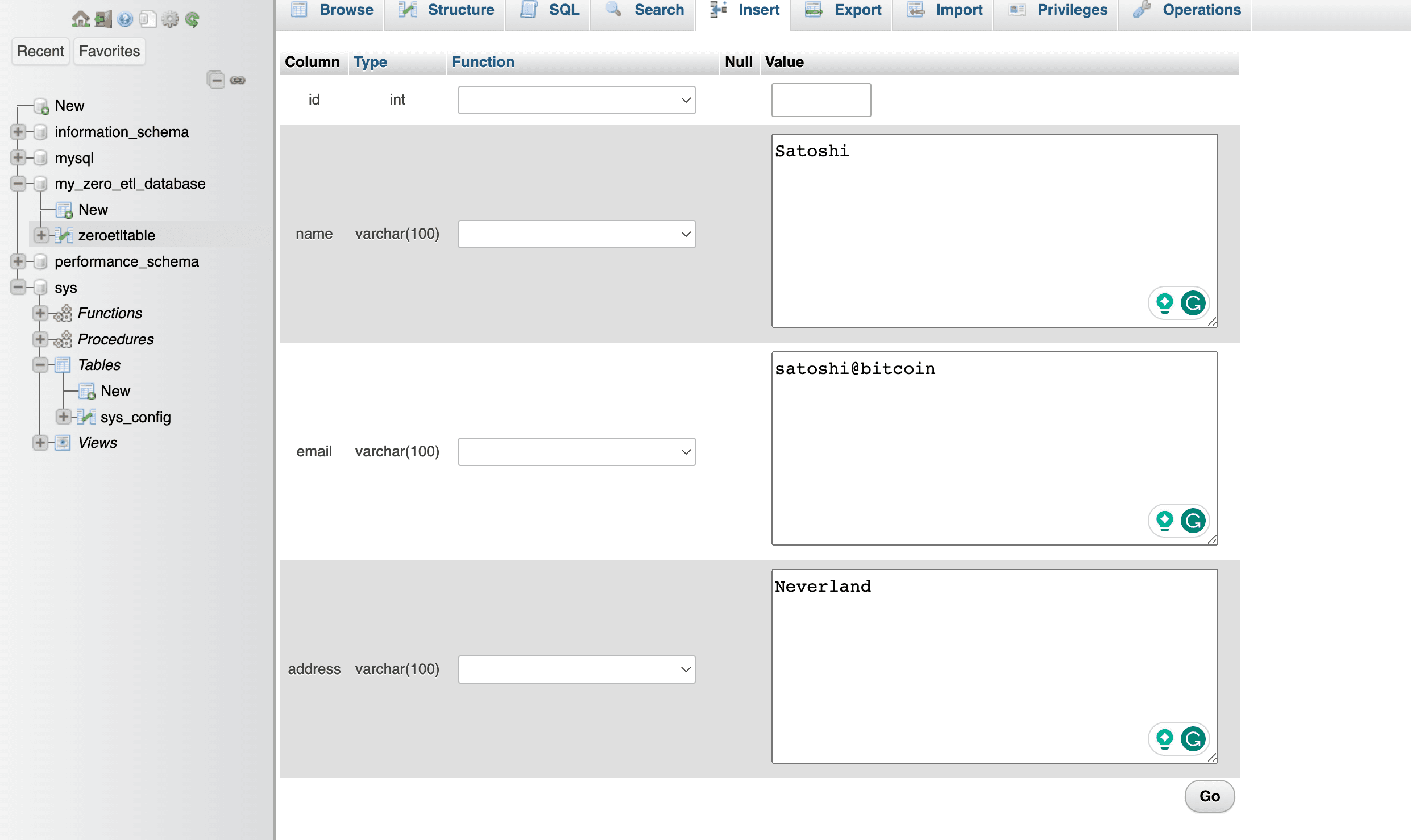
Task: Click lightbulb suggestion icon in address field
Action: 1164,739
